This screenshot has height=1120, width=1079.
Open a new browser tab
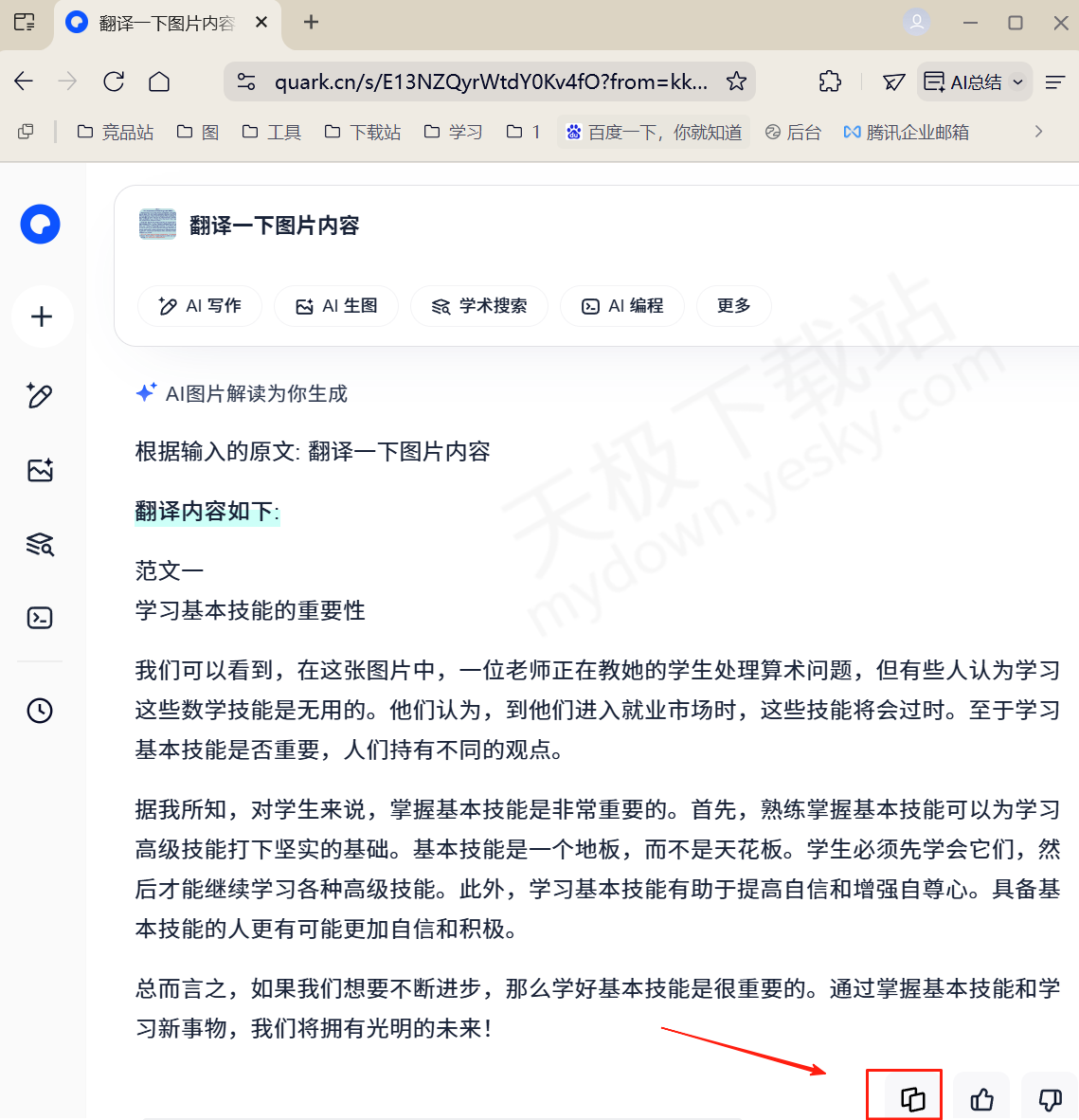311,22
